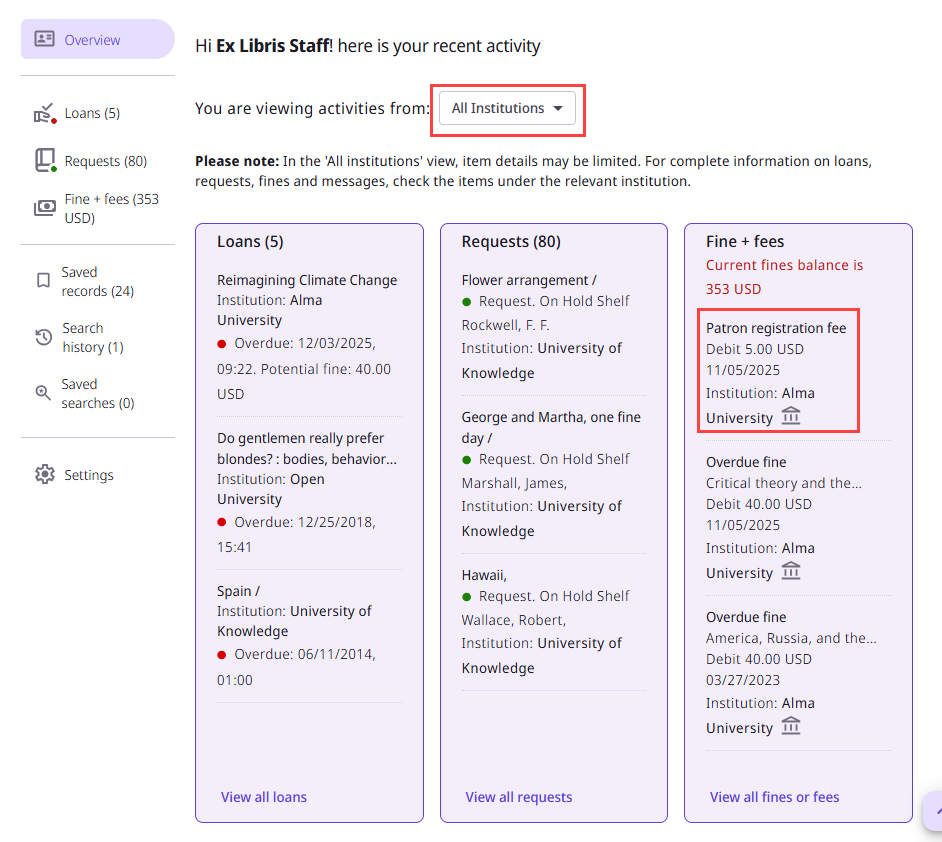Click Marshall, James, author text
The image size is (942, 842).
pyautogui.click(x=514, y=483)
